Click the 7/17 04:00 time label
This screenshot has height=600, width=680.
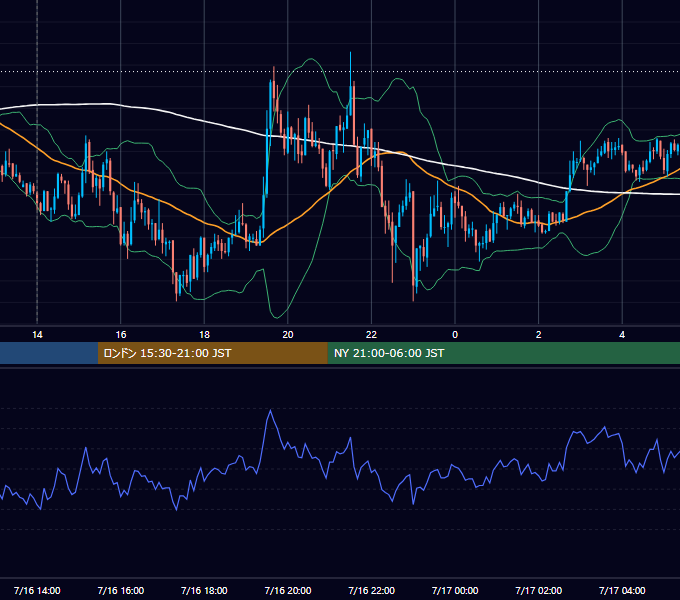(622, 590)
